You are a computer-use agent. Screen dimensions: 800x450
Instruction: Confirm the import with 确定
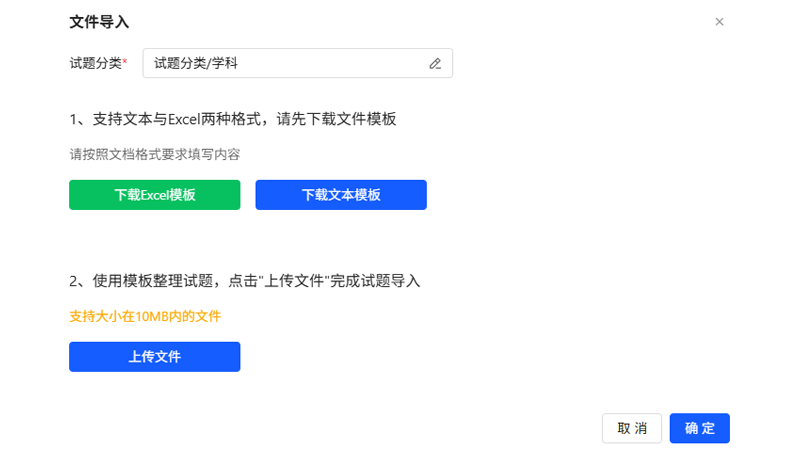tap(700, 428)
